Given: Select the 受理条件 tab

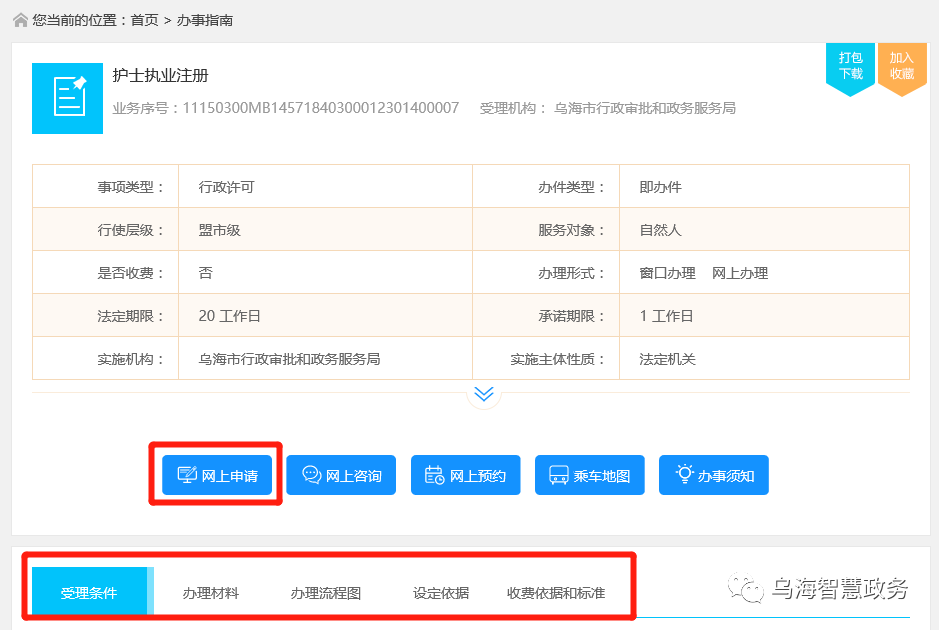Looking at the screenshot, I should 90,590.
